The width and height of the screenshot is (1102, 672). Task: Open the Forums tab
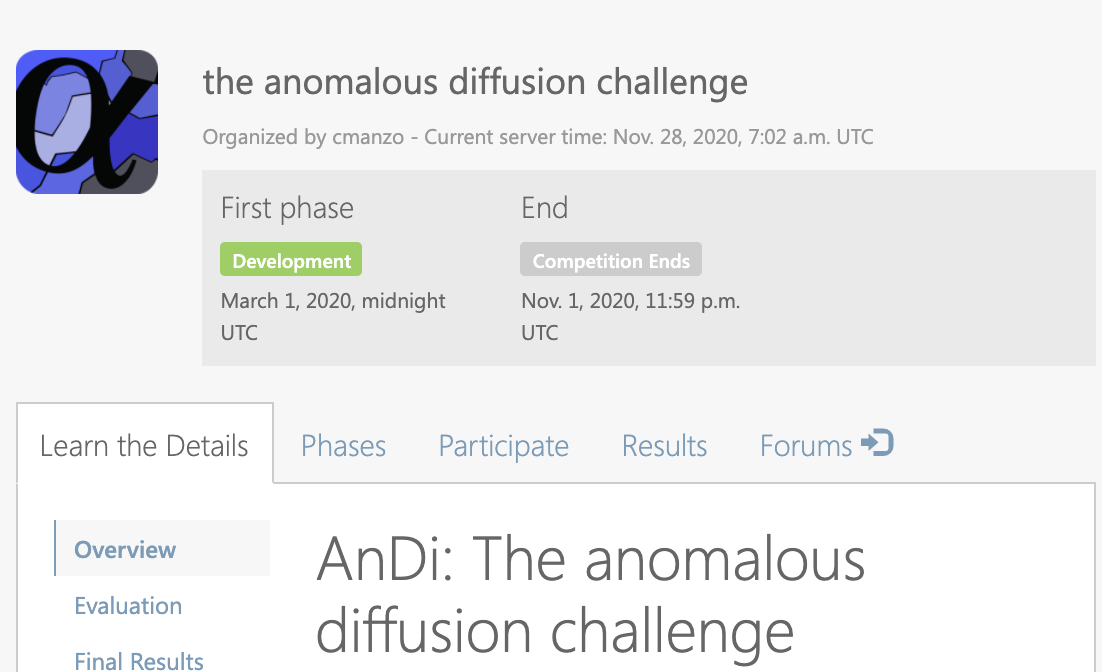click(806, 445)
